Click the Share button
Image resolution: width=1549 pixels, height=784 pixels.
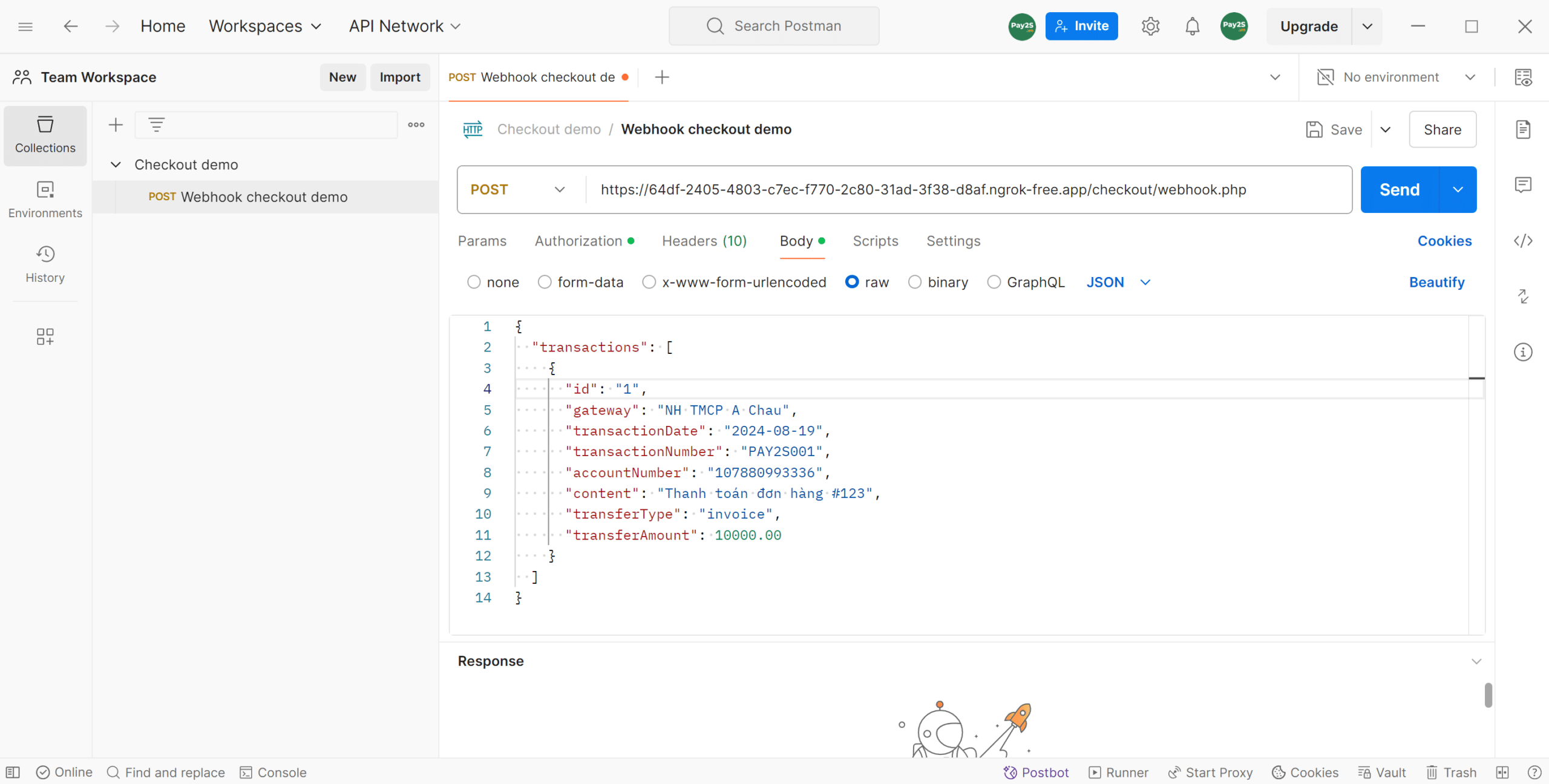click(x=1443, y=129)
